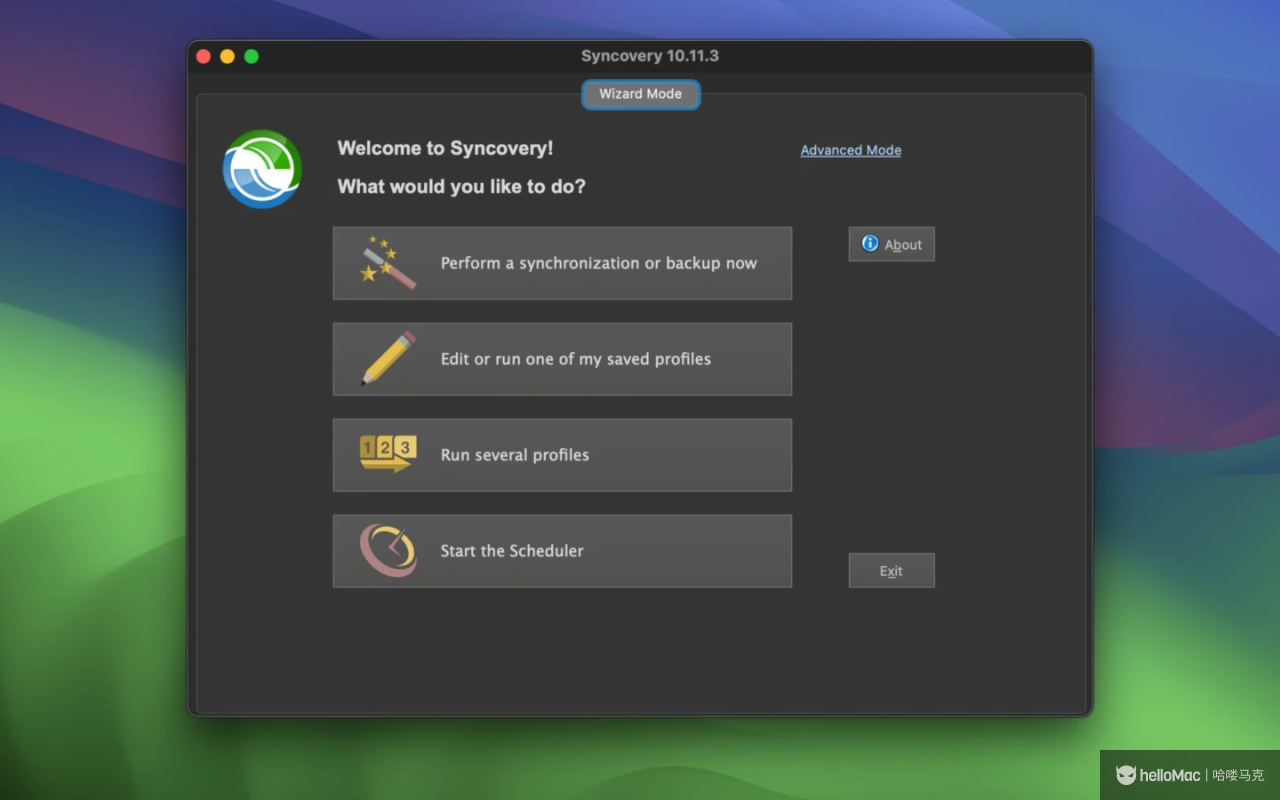Click the blue info icon on About

point(870,244)
